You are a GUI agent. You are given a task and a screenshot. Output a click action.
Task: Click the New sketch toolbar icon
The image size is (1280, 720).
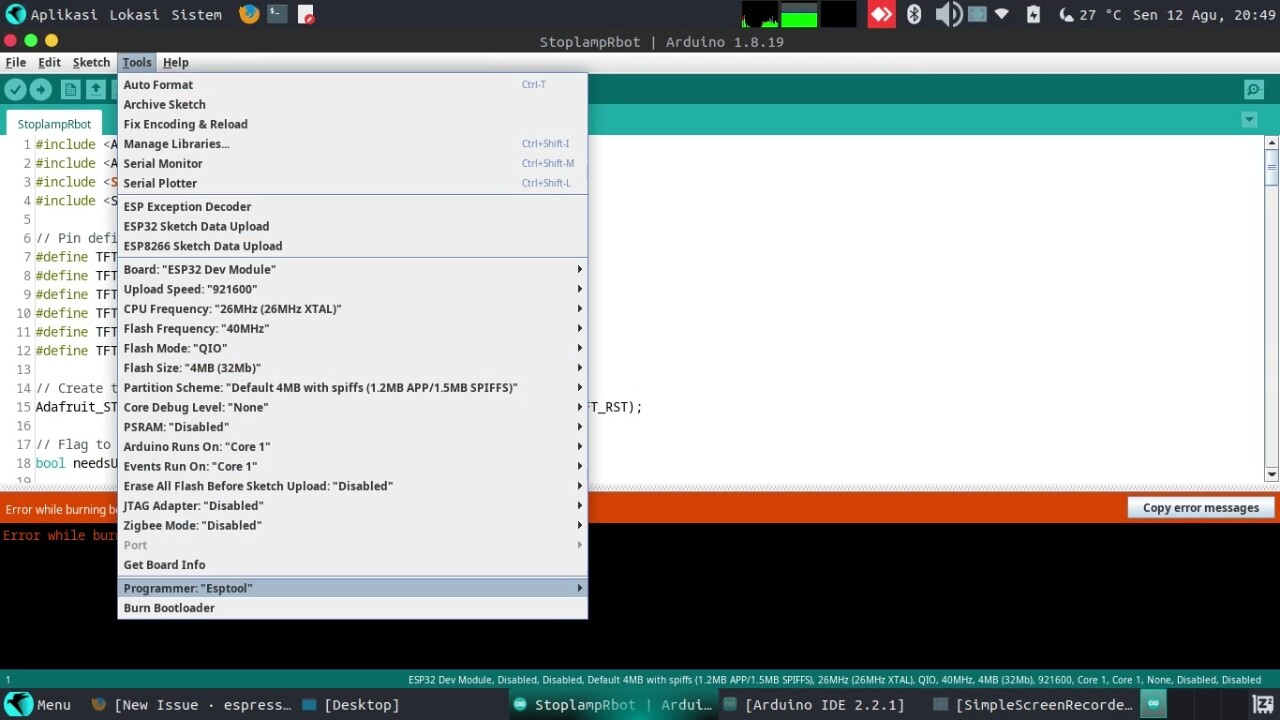(70, 90)
